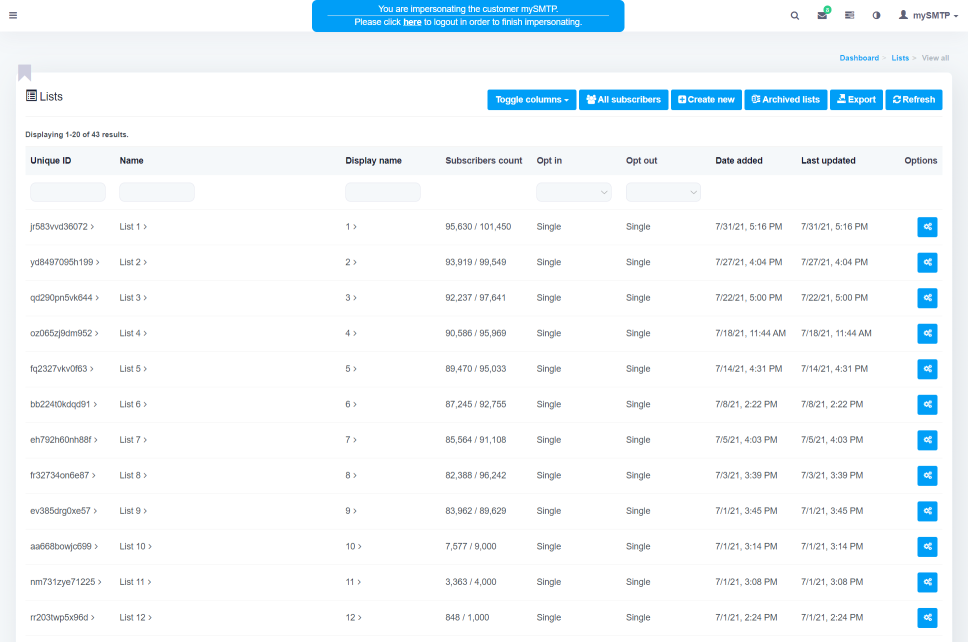Viewport: 968px width, 642px height.
Task: Click the bookmark ribbon icon above the Lists title
Action: 24,72
